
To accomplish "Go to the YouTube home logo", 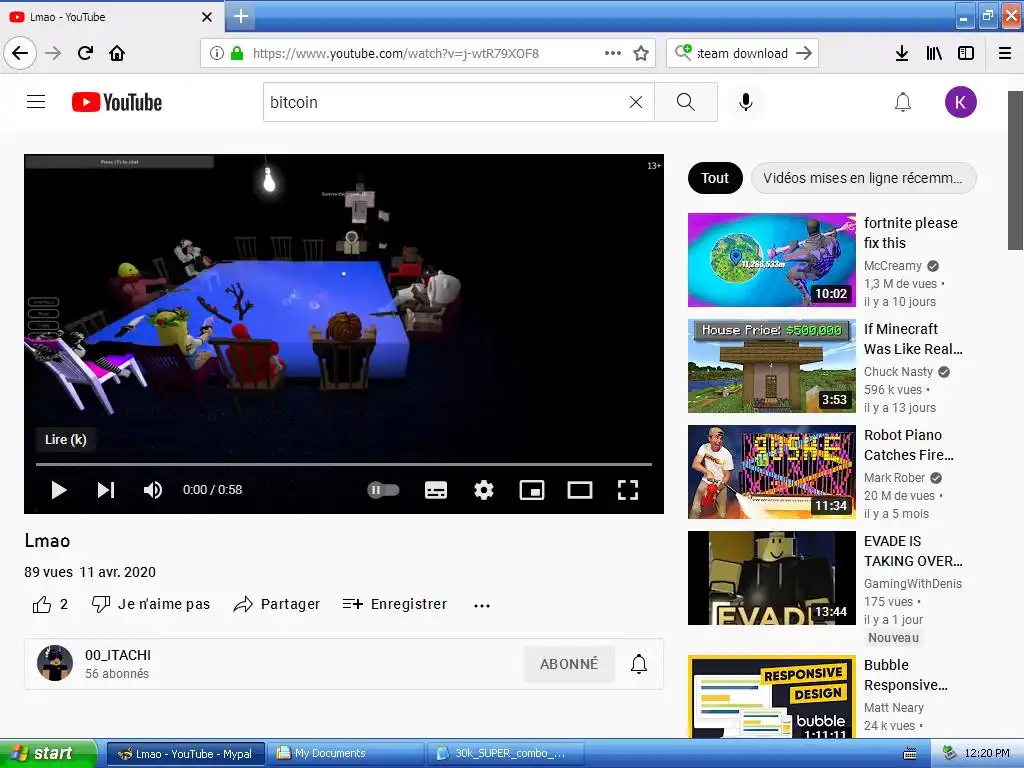I will coord(117,102).
